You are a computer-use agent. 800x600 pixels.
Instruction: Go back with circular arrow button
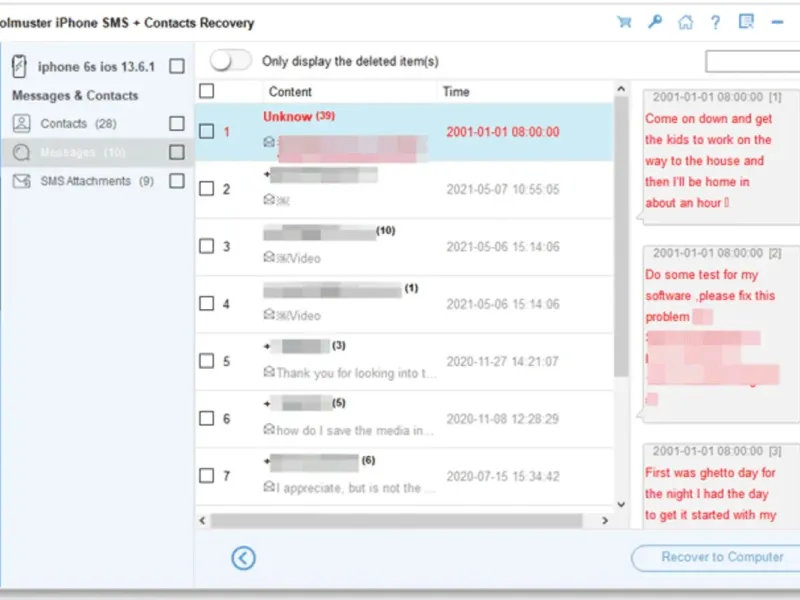pos(243,558)
